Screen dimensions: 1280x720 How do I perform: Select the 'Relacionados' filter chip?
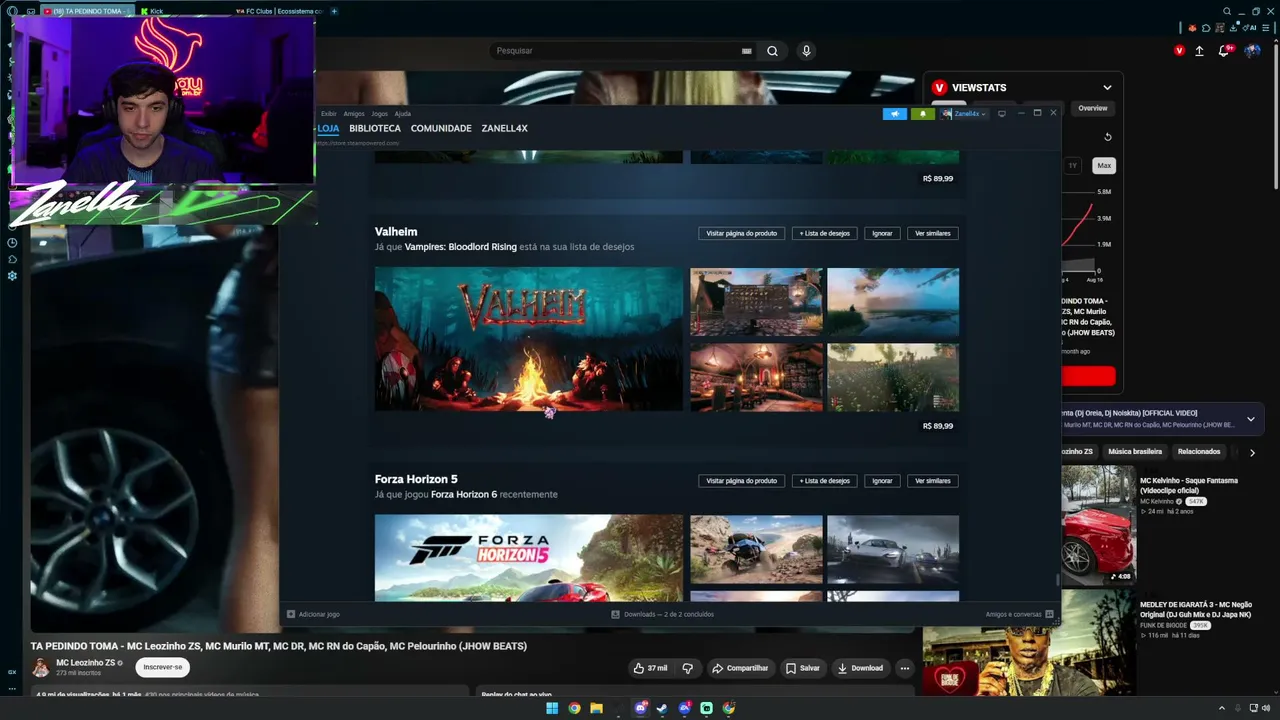coord(1199,452)
